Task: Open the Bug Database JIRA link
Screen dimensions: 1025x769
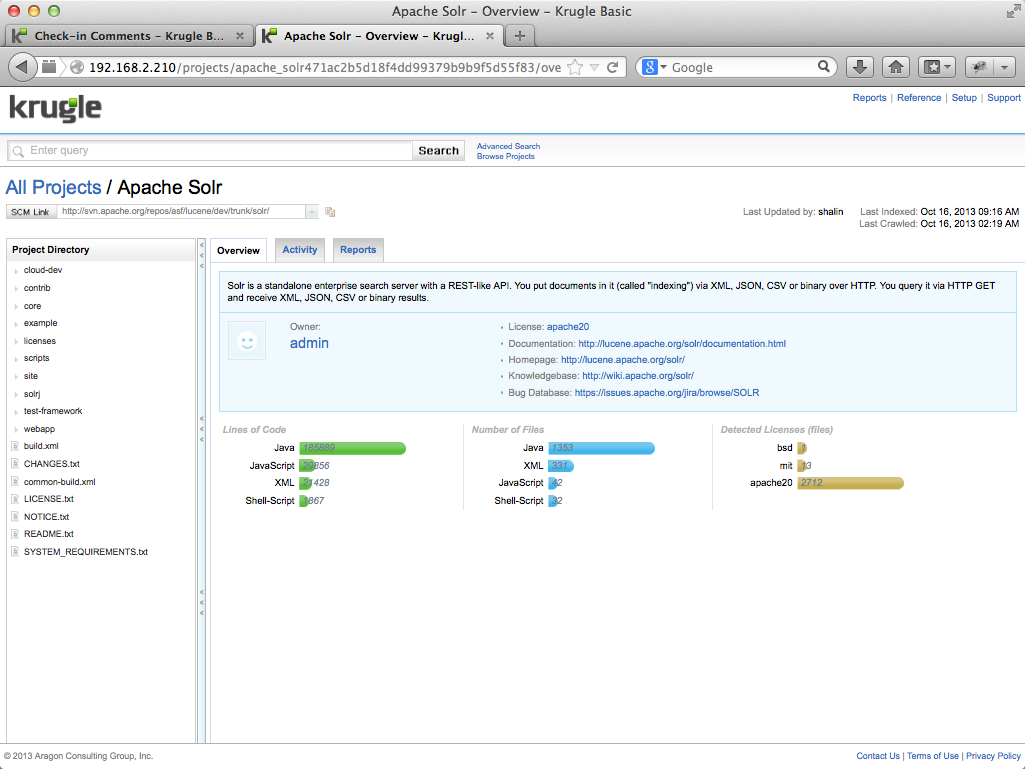Action: tap(667, 393)
